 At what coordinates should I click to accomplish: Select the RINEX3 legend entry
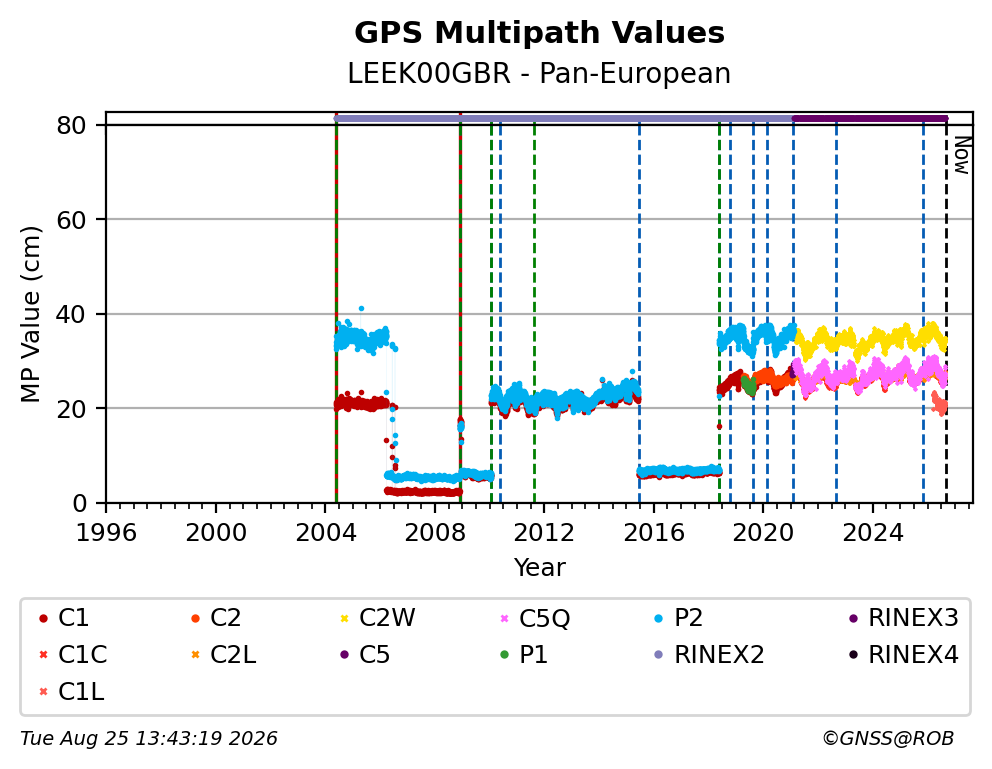[903, 618]
